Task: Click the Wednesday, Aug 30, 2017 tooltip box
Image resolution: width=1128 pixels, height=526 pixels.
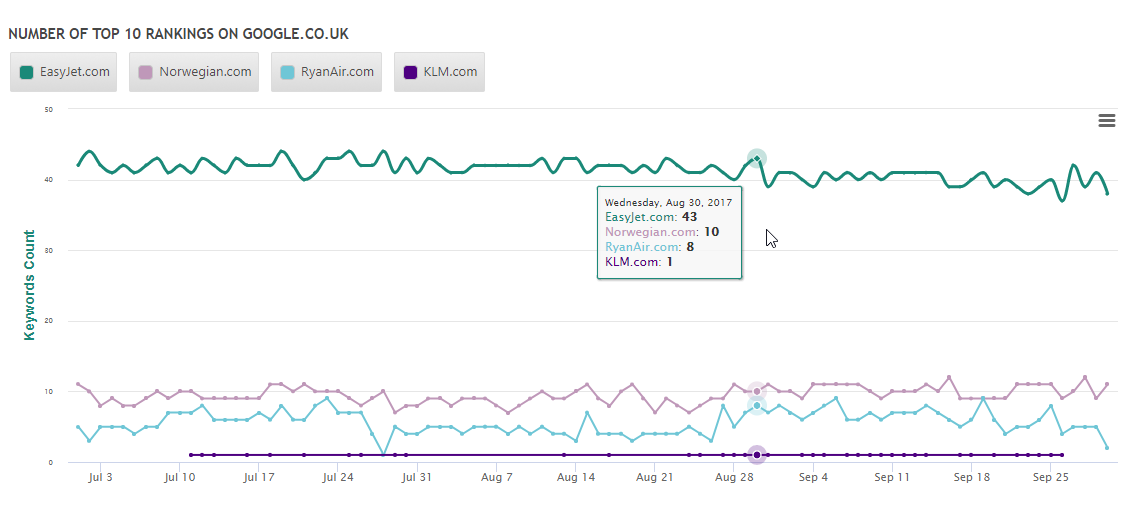Action: point(669,232)
